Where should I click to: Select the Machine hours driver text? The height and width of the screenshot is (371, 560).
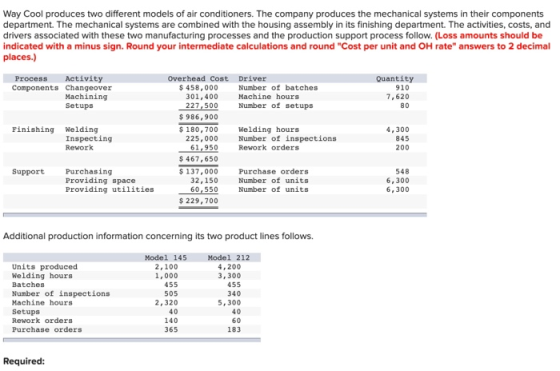[269, 96]
